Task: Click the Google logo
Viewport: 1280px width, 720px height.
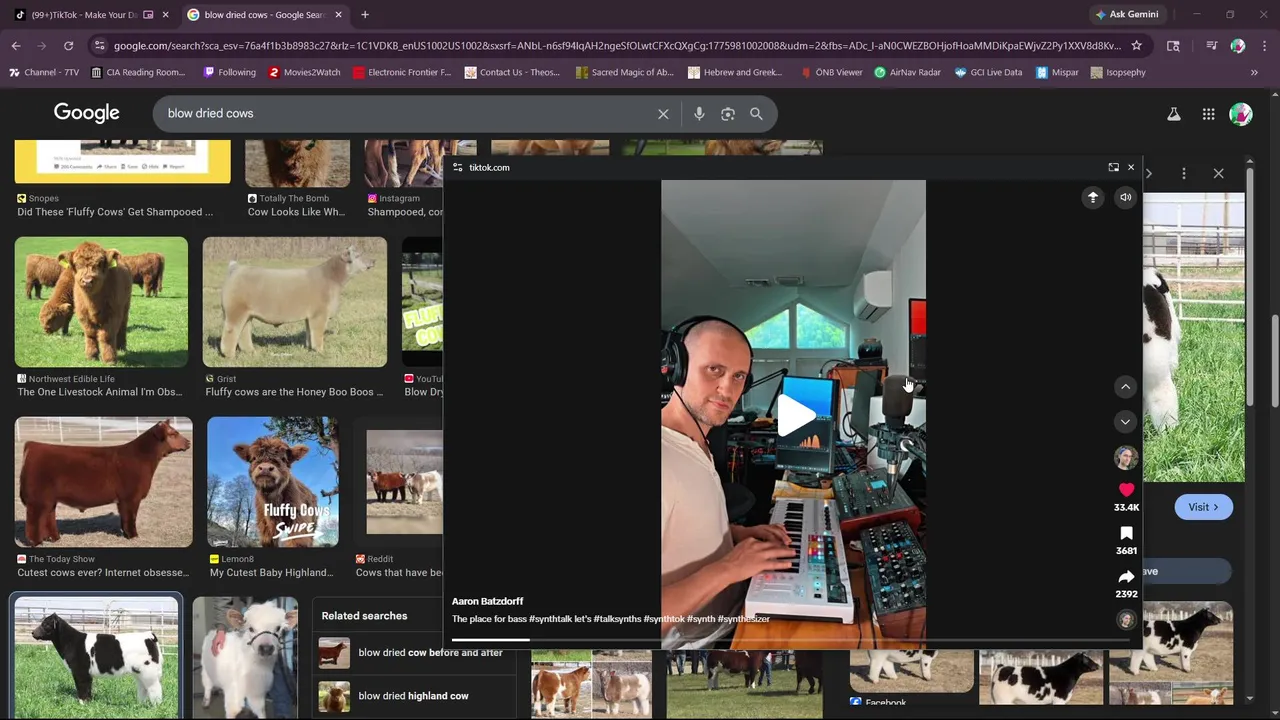Action: [87, 113]
